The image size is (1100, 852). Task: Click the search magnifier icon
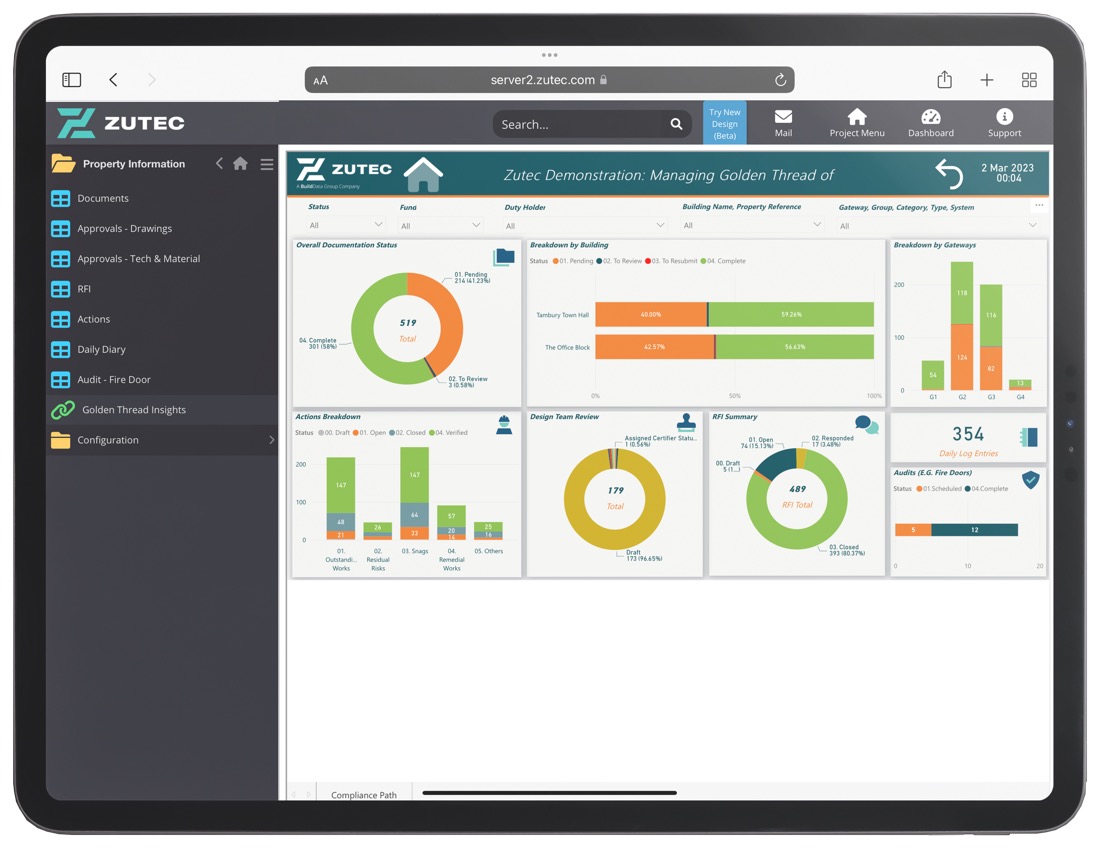coord(676,124)
